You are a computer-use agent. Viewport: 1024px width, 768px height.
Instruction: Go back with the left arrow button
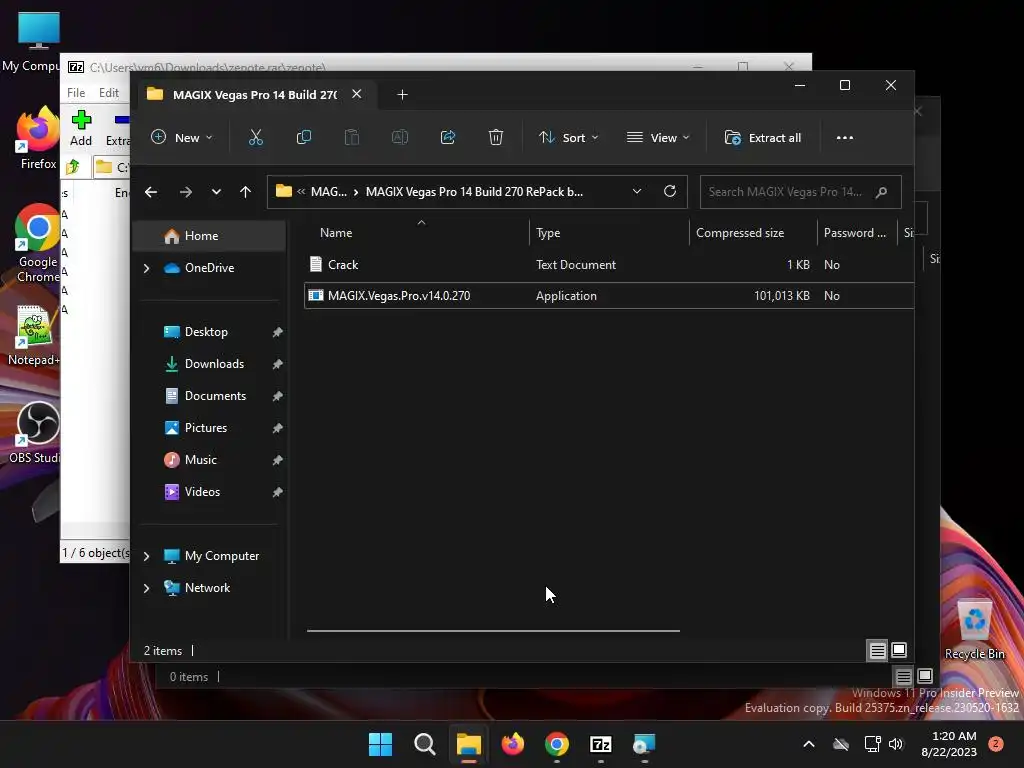(x=151, y=192)
